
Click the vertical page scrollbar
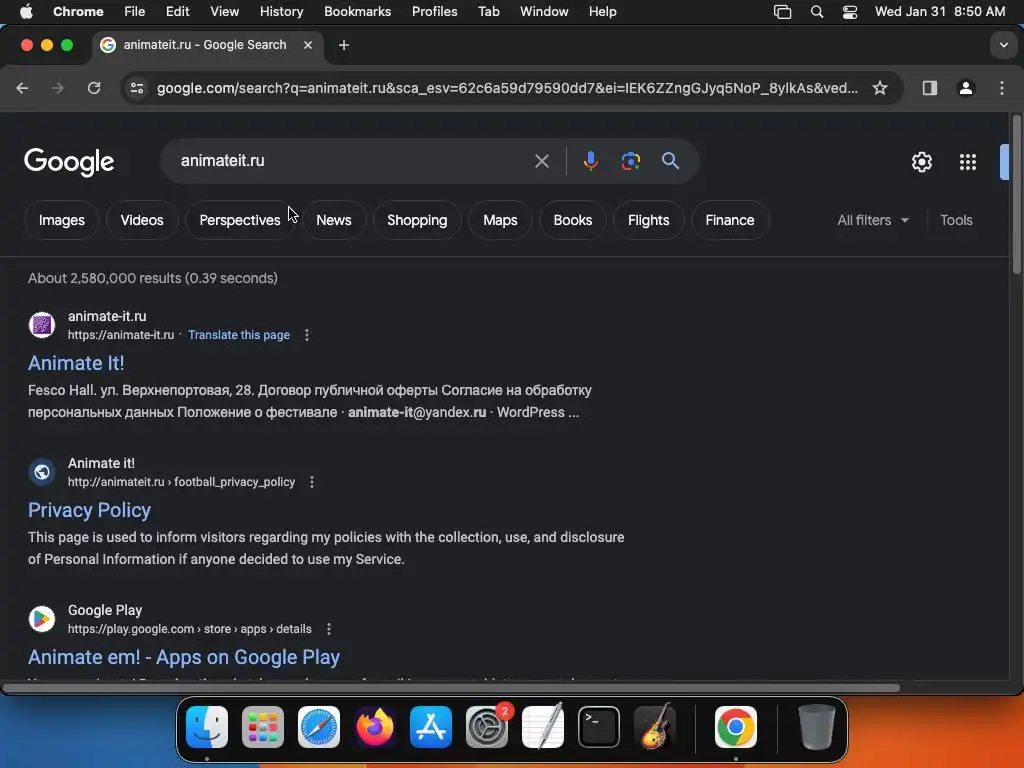[x=1016, y=196]
